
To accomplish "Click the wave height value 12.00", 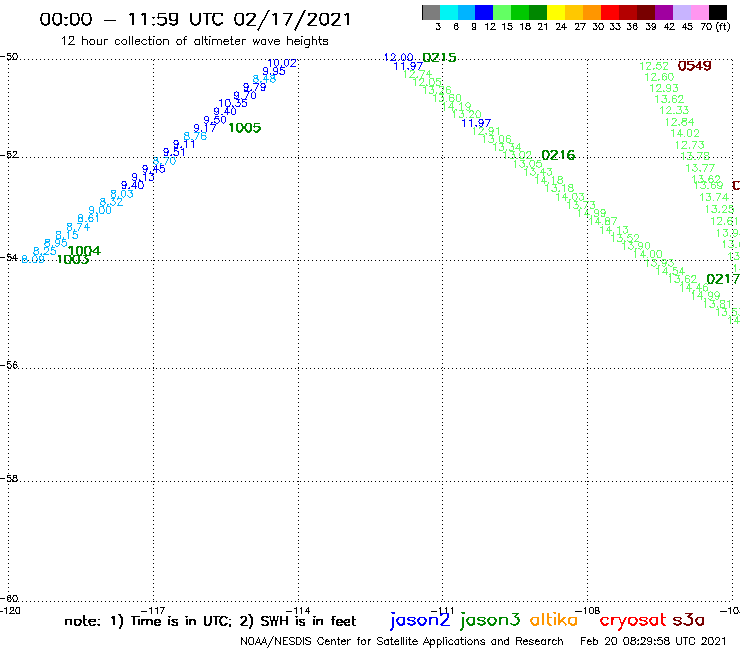I will [x=398, y=58].
